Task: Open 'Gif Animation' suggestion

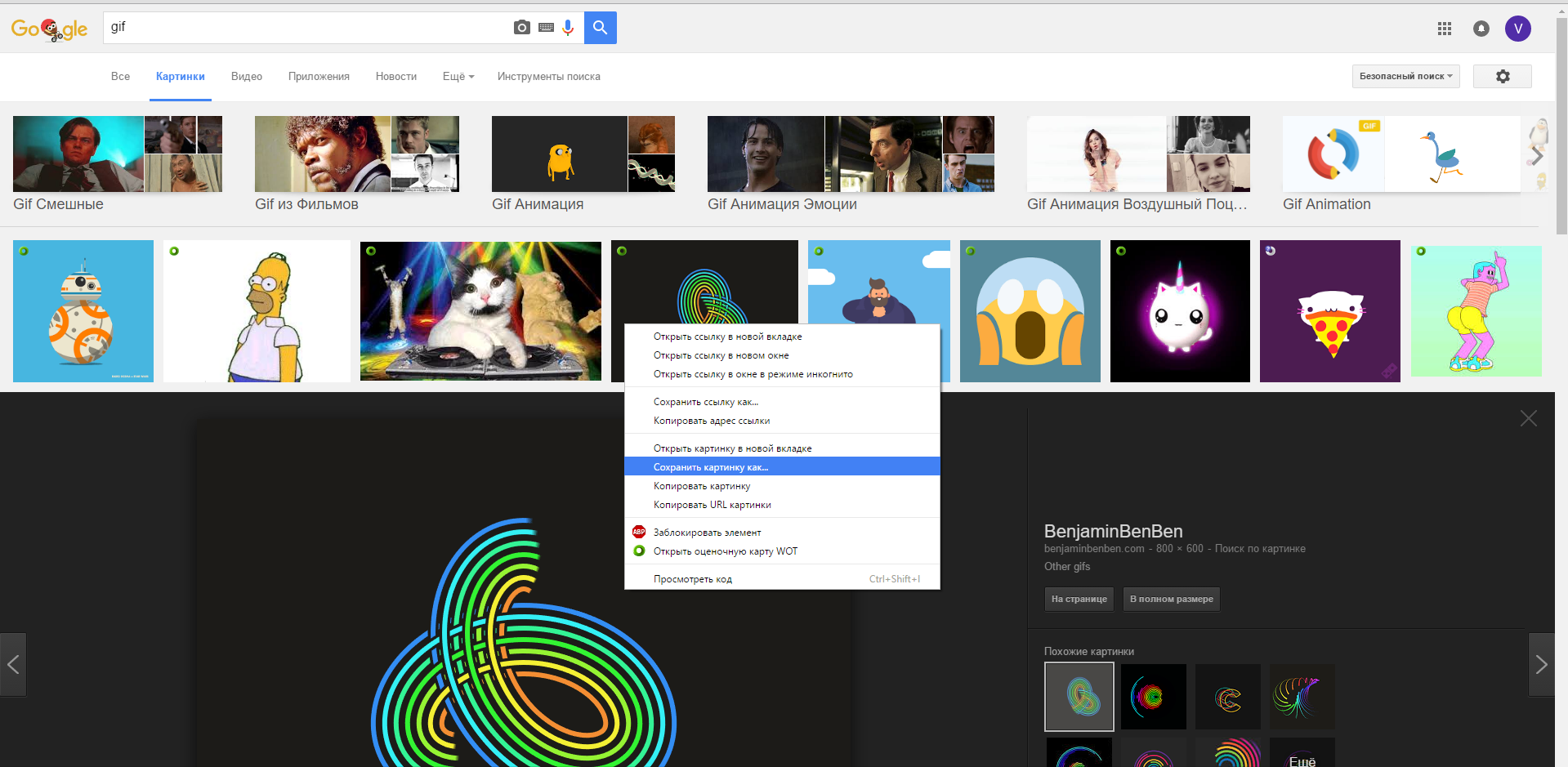Action: point(1401,164)
